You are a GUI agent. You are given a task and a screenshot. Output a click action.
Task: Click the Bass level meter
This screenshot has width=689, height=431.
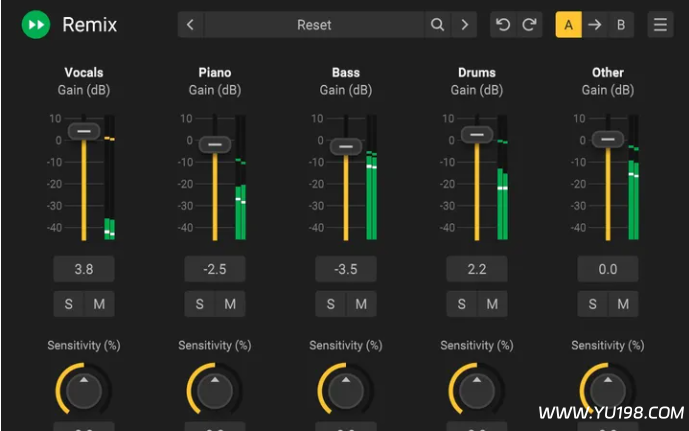point(371,177)
